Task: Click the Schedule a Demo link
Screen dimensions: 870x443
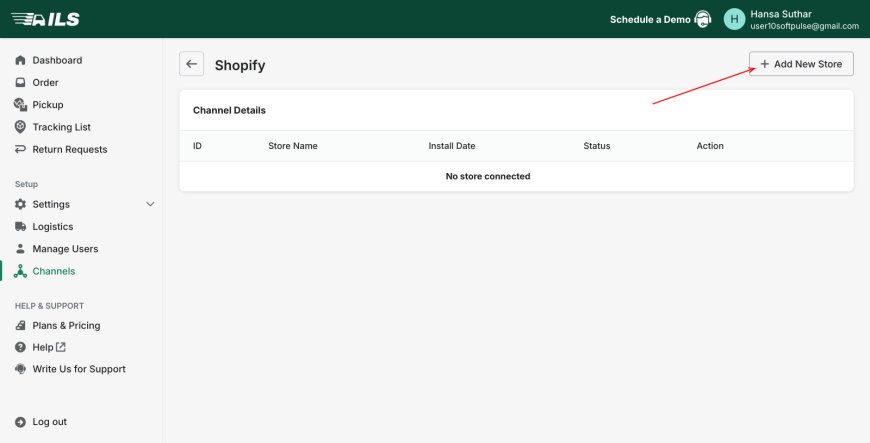Action: [x=650, y=19]
